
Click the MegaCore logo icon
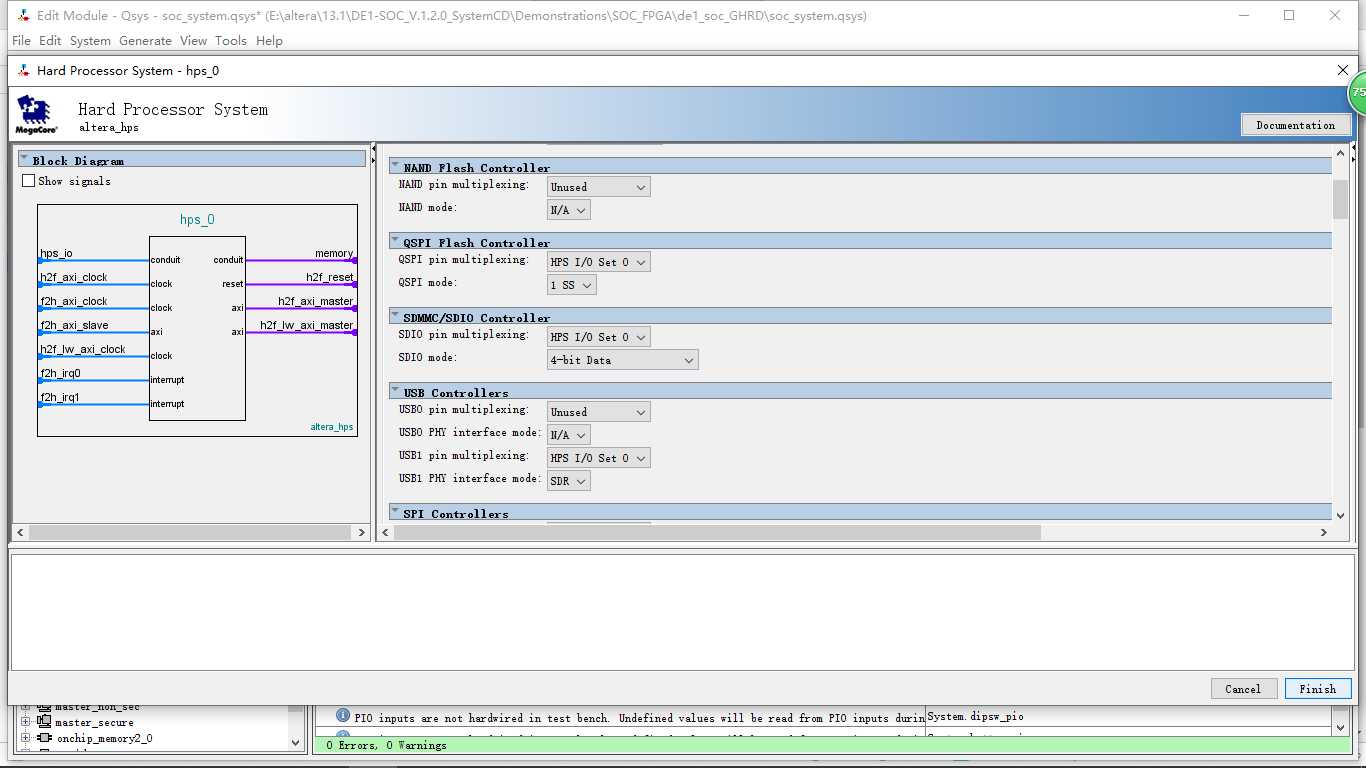pyautogui.click(x=36, y=115)
